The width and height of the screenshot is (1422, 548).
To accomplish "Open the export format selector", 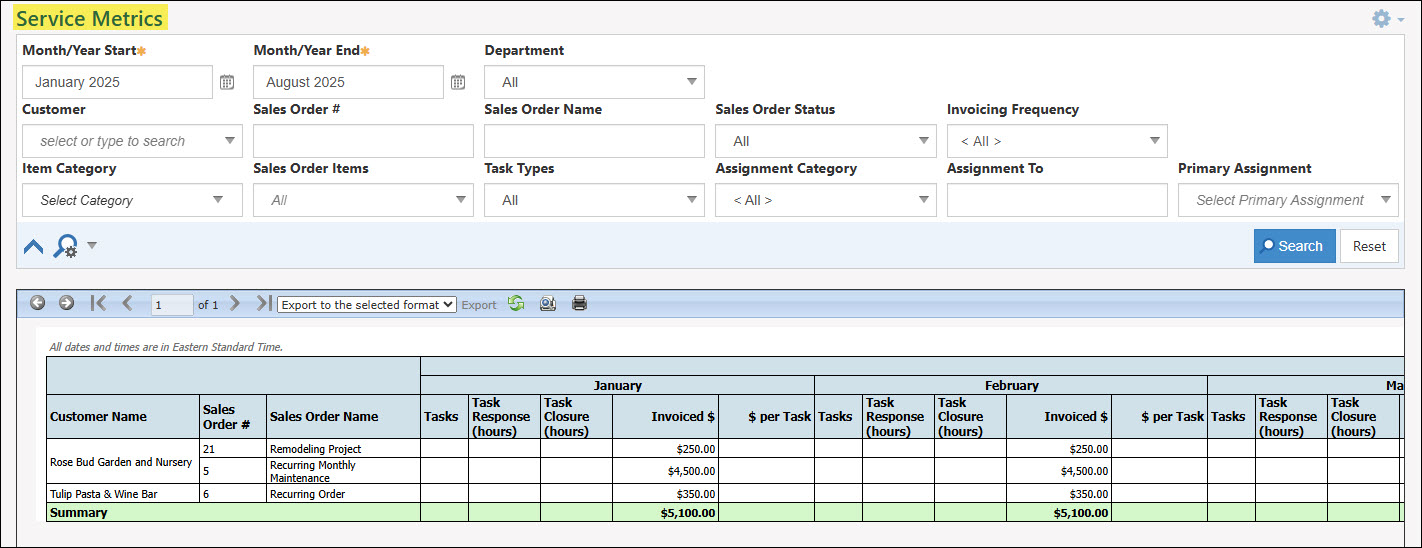I will pos(367,304).
